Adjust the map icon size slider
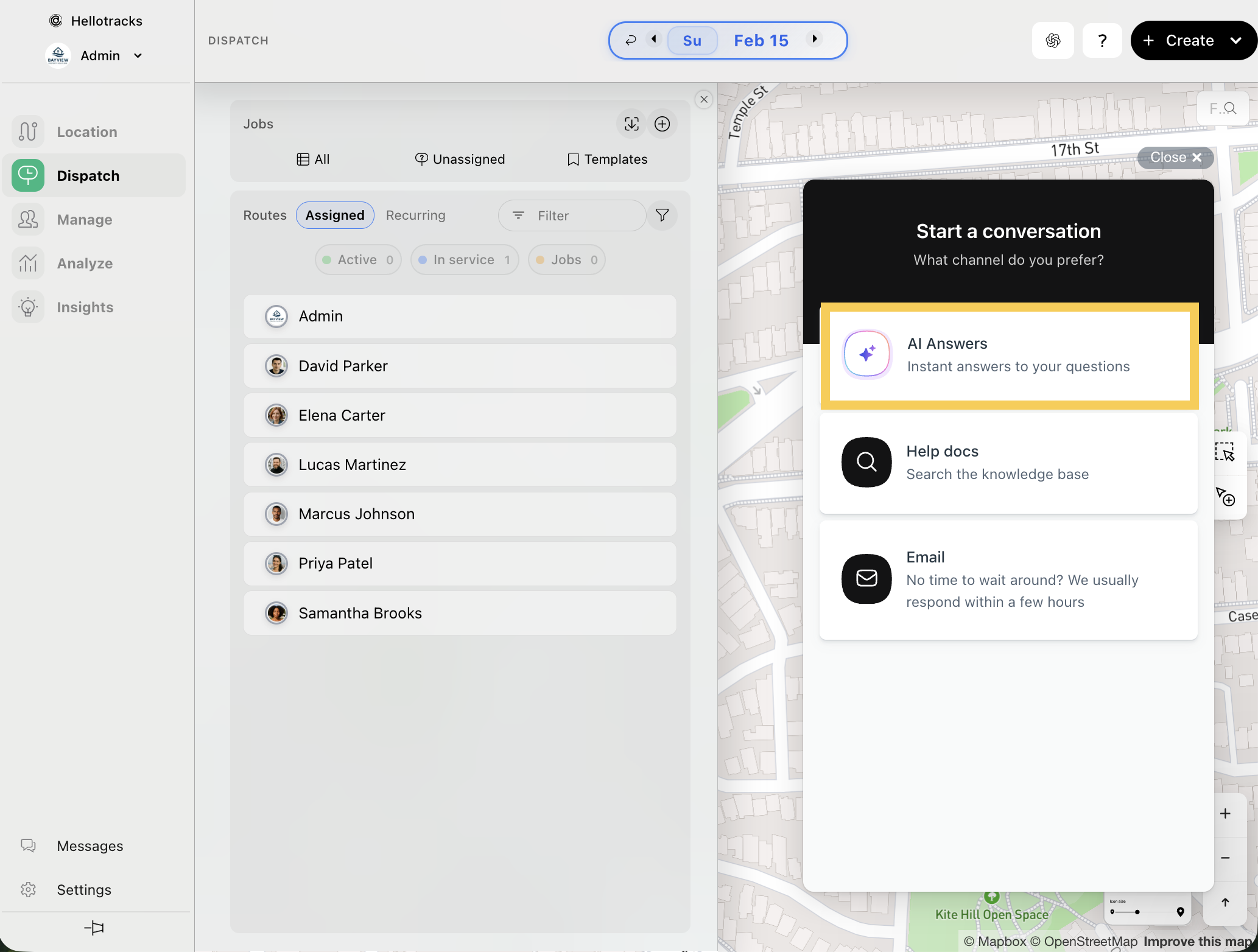Screen dimensions: 1258x952 click(x=1136, y=912)
